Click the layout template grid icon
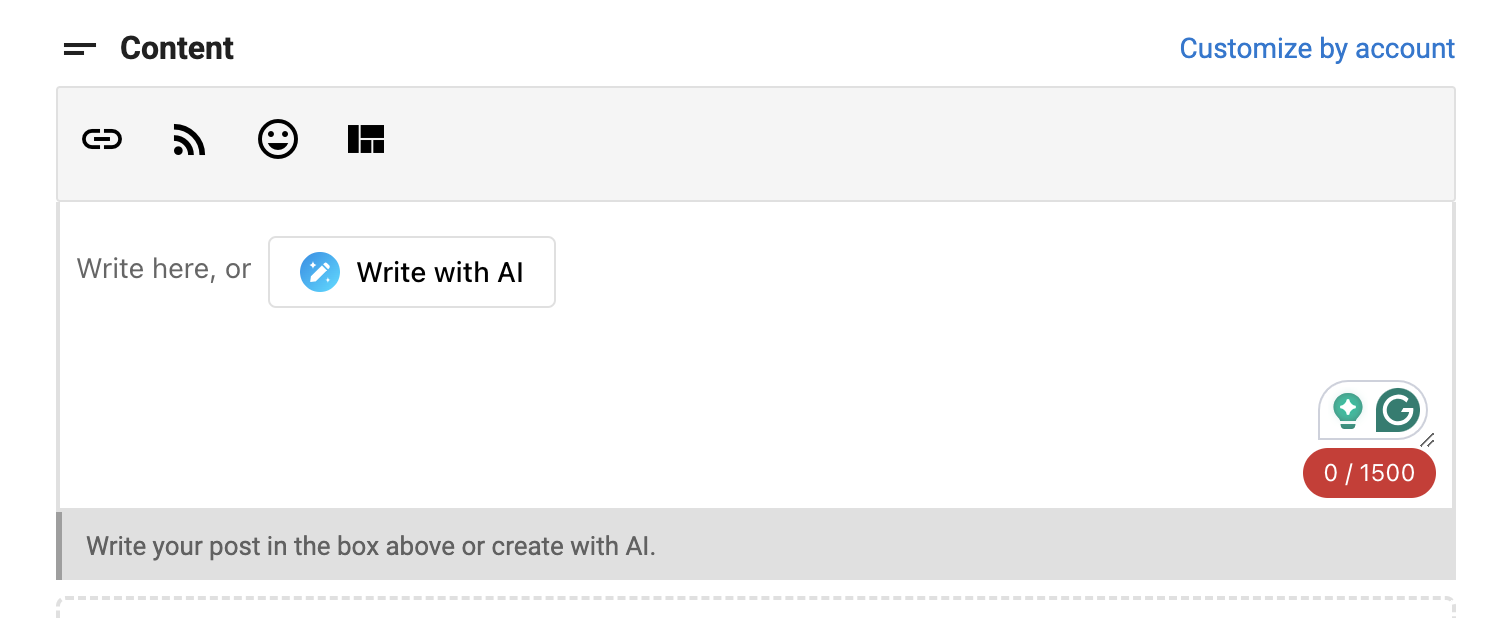Viewport: 1488px width, 618px height. coord(366,139)
